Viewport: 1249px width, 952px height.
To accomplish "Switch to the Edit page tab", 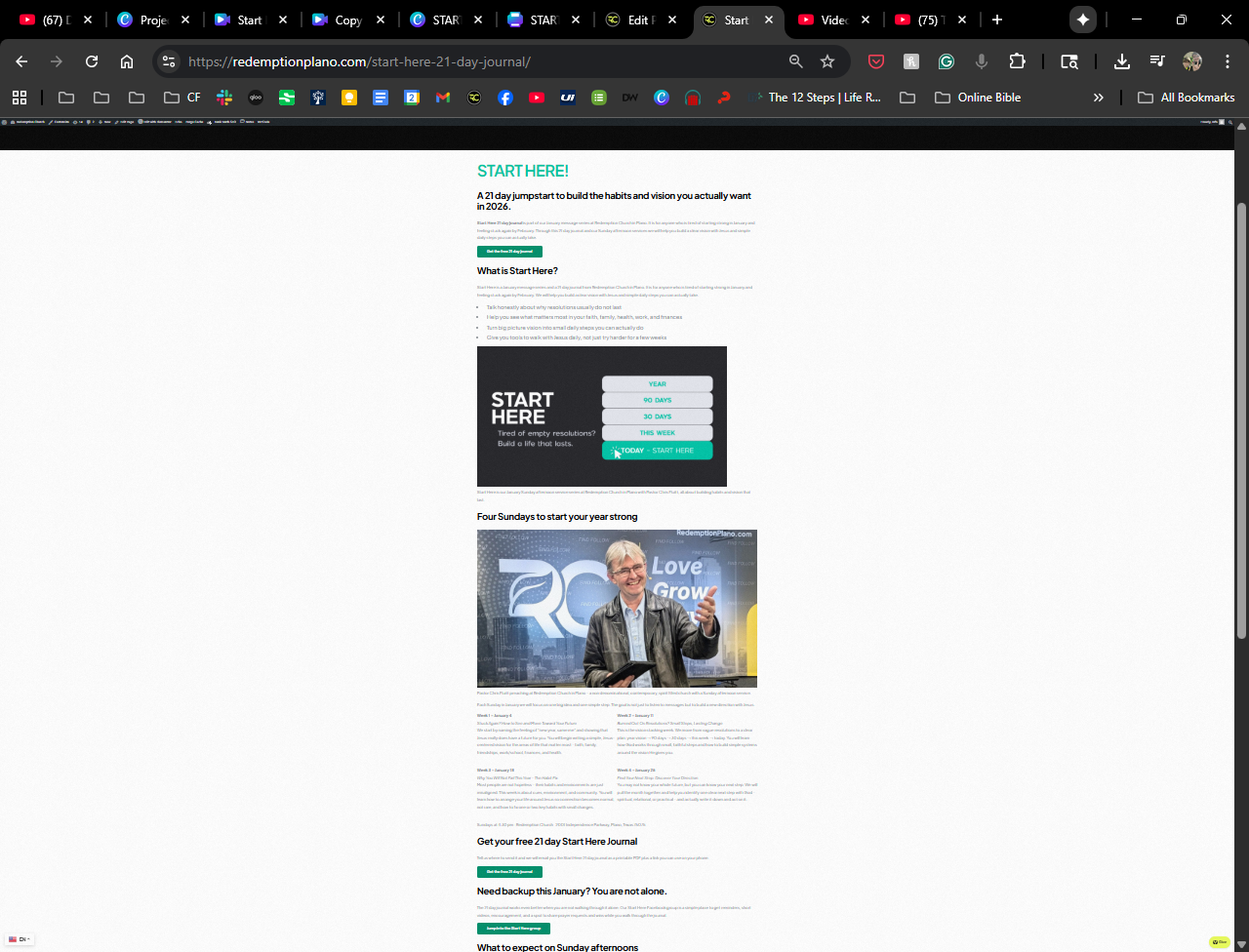I will pyautogui.click(x=640, y=20).
